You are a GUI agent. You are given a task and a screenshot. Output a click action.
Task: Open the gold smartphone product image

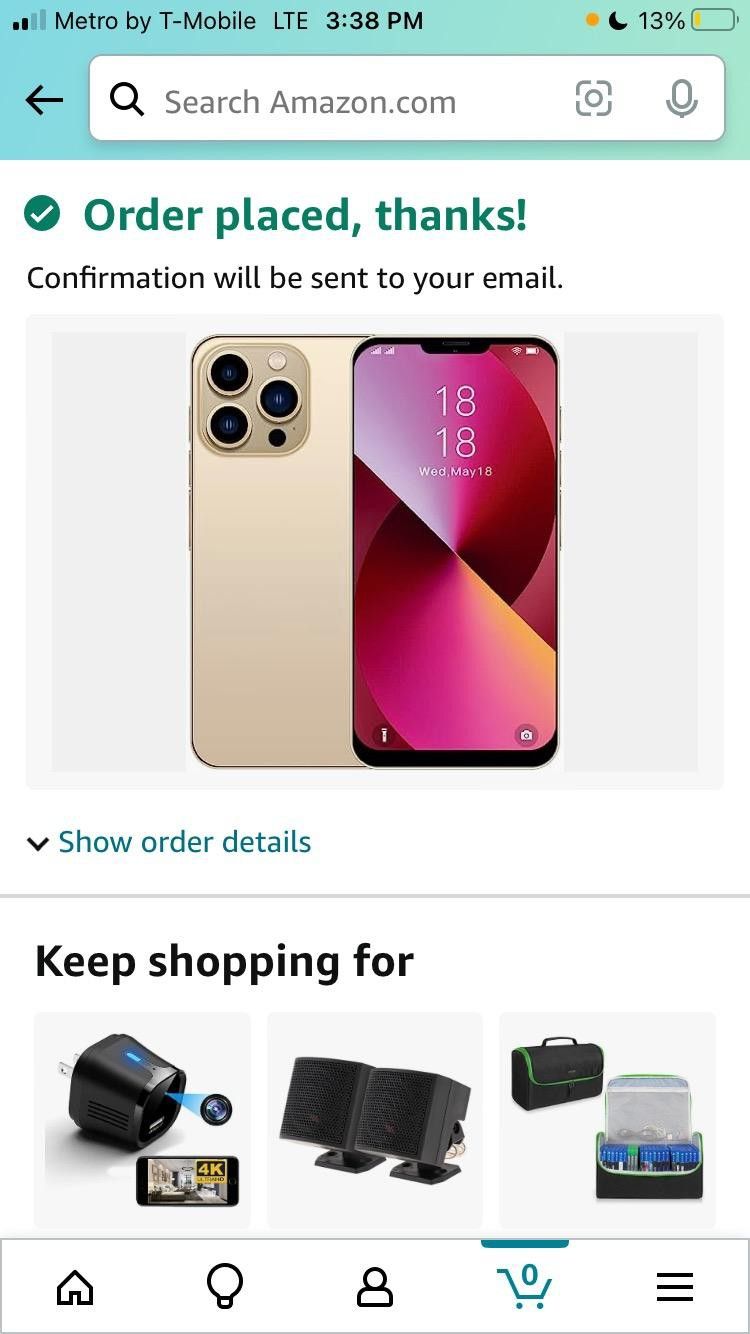375,552
